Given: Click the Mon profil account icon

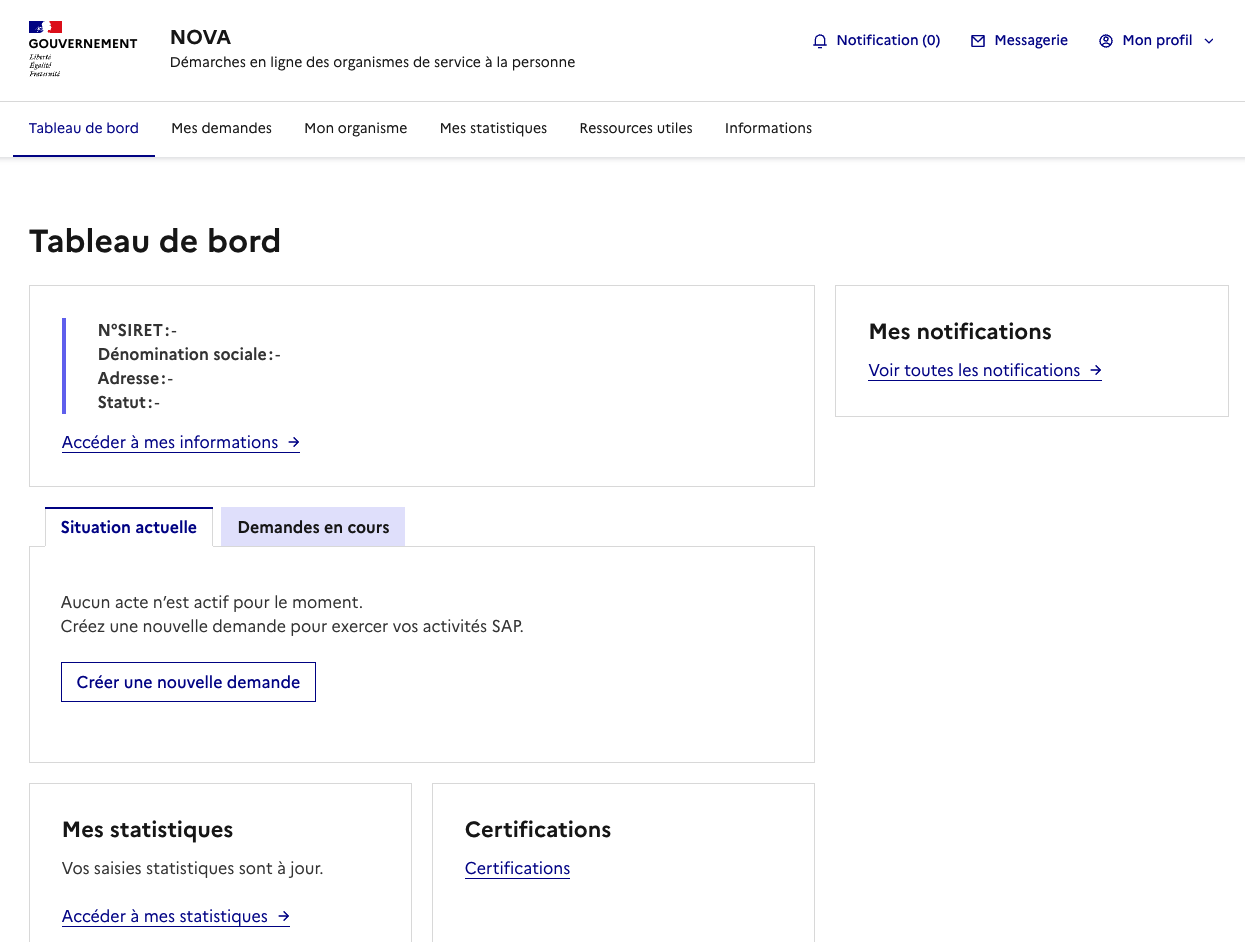Looking at the screenshot, I should (1105, 40).
